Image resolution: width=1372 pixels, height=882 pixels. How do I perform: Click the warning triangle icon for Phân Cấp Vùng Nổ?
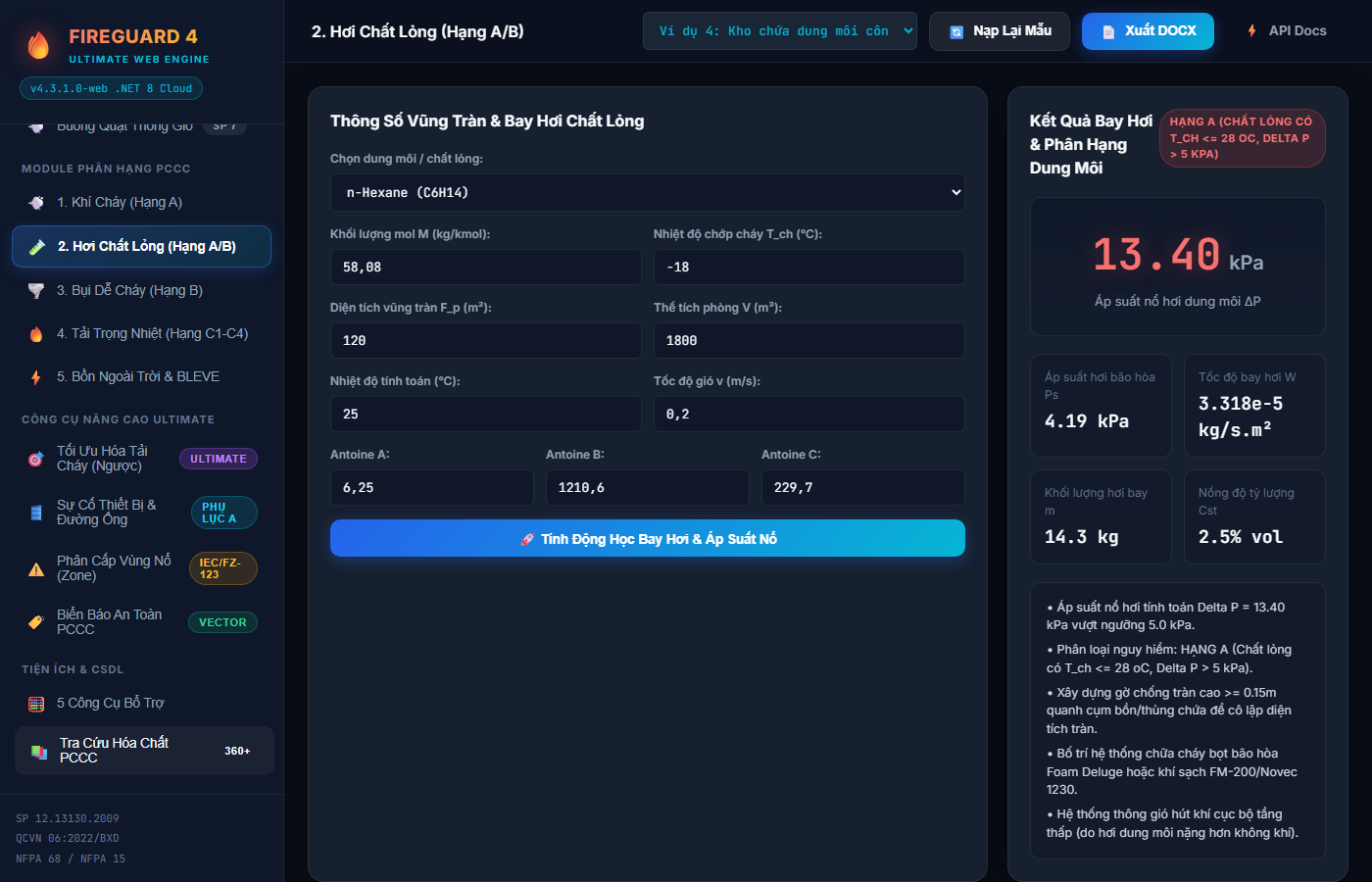coord(36,569)
